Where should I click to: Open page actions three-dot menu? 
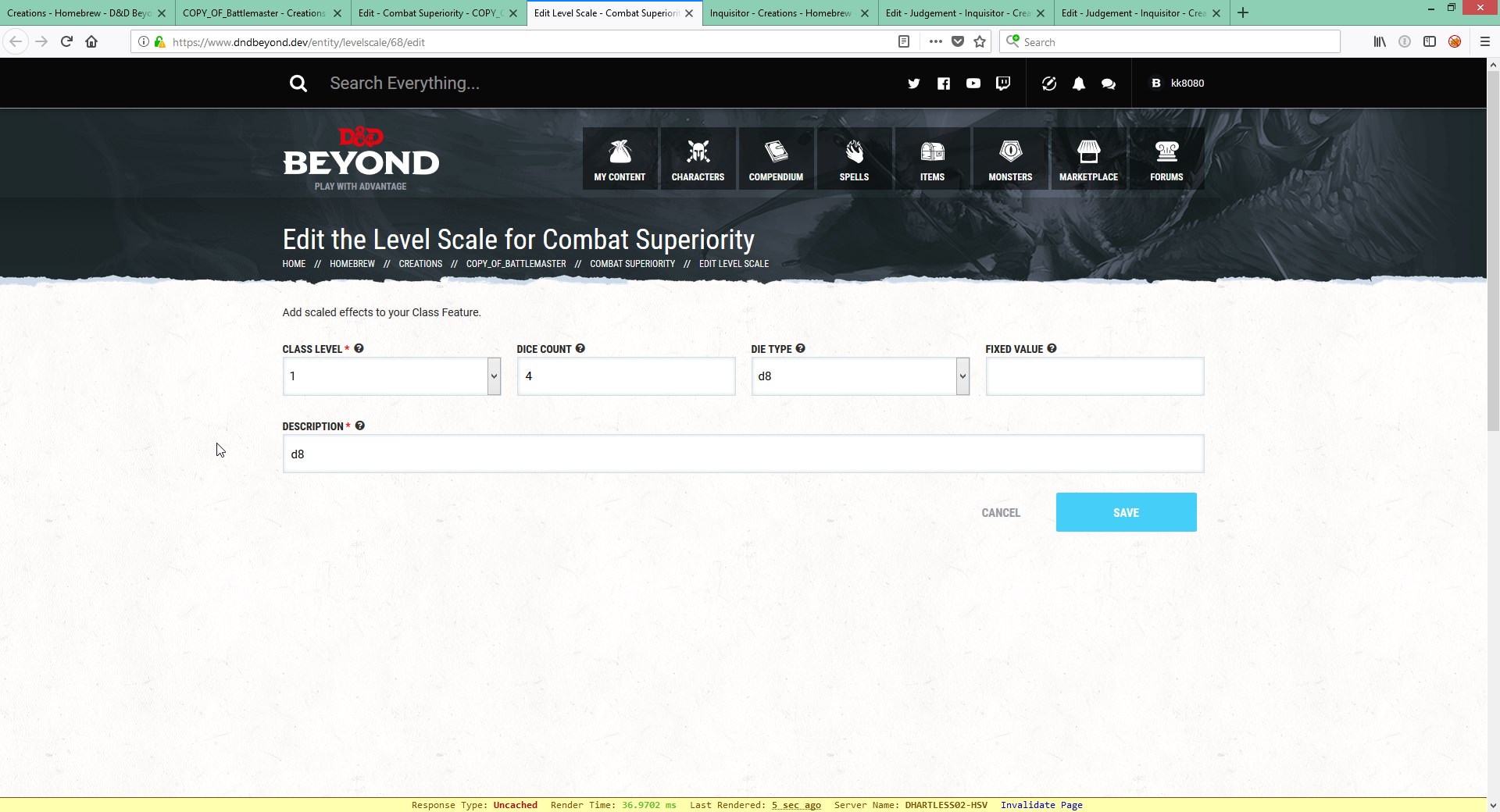[936, 42]
